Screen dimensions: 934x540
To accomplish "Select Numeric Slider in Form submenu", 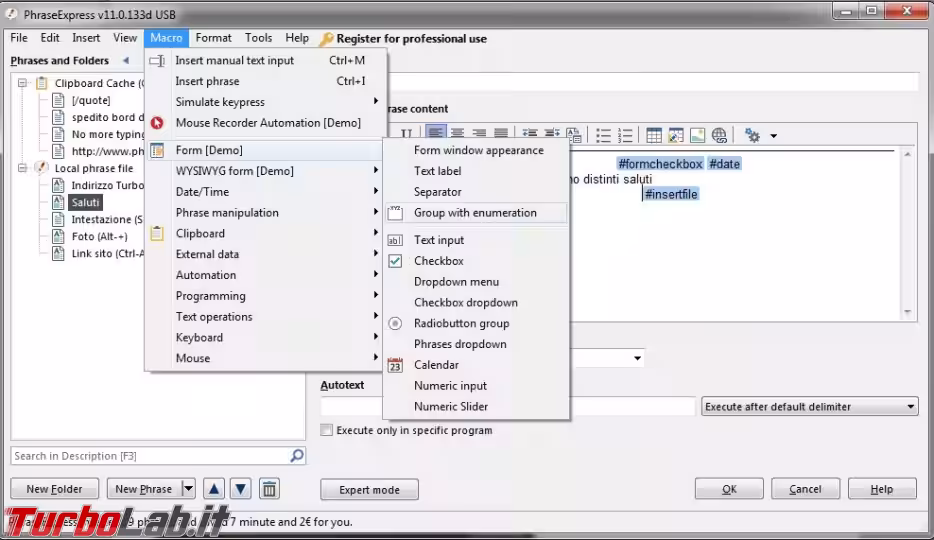I will pos(476,407).
